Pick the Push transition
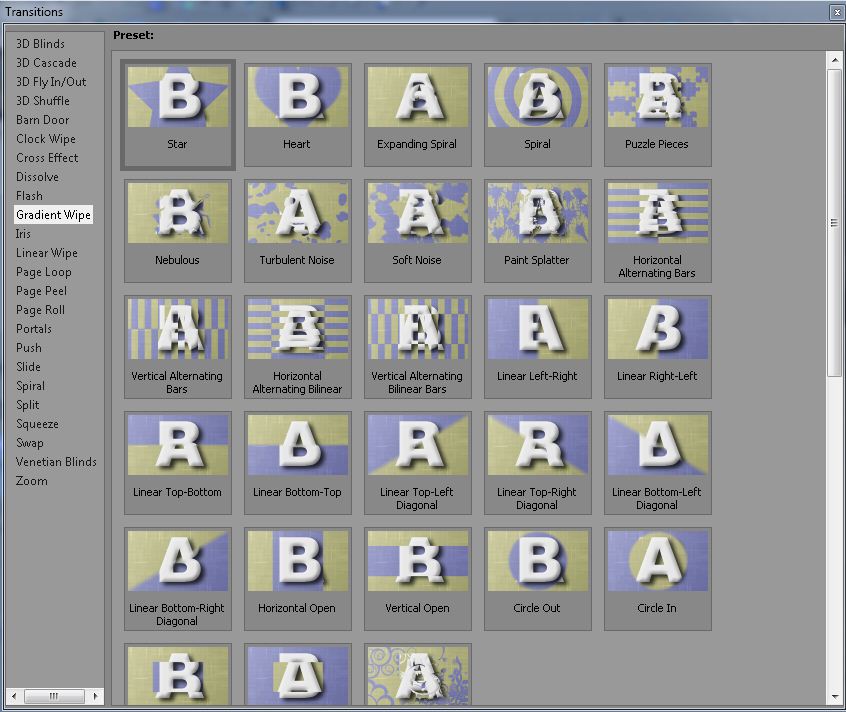The height and width of the screenshot is (712, 846). [x=29, y=348]
